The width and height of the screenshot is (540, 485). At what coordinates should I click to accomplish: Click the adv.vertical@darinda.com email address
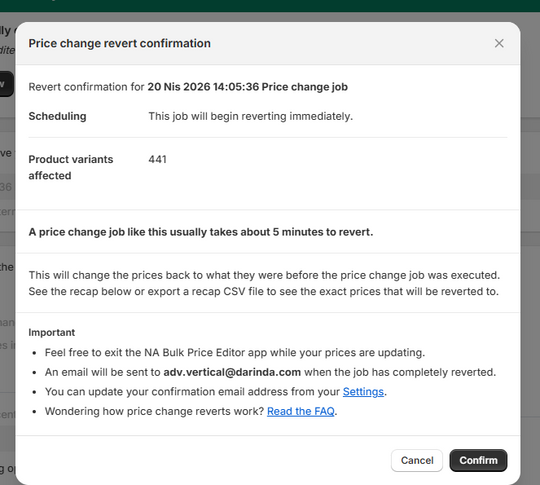point(232,372)
